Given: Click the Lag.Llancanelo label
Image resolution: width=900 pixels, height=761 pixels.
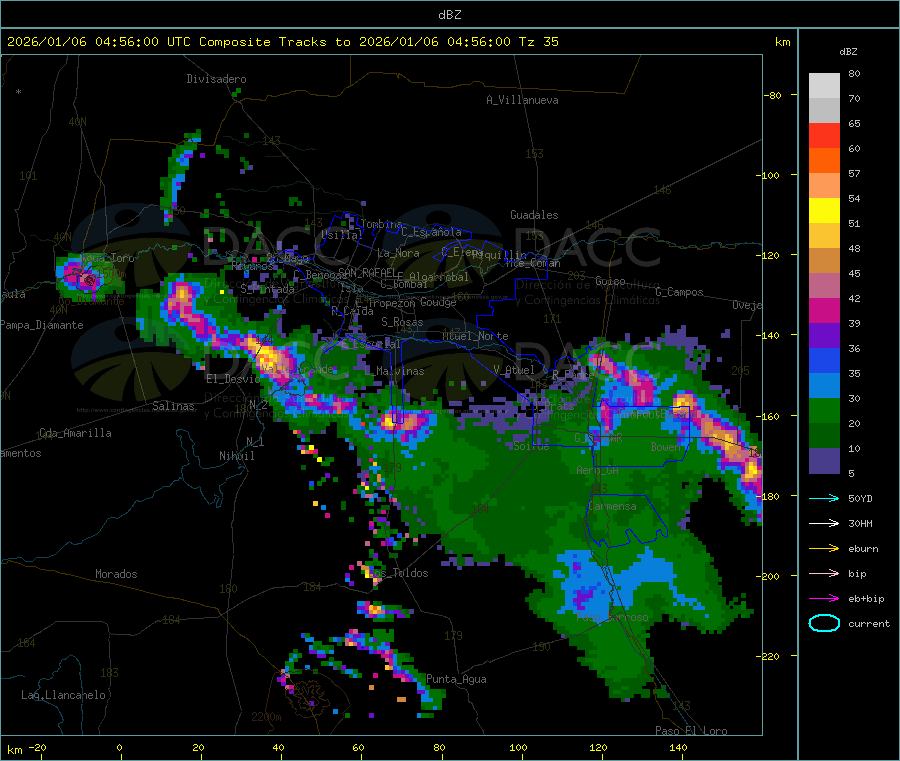Looking at the screenshot, I should coord(64,695).
